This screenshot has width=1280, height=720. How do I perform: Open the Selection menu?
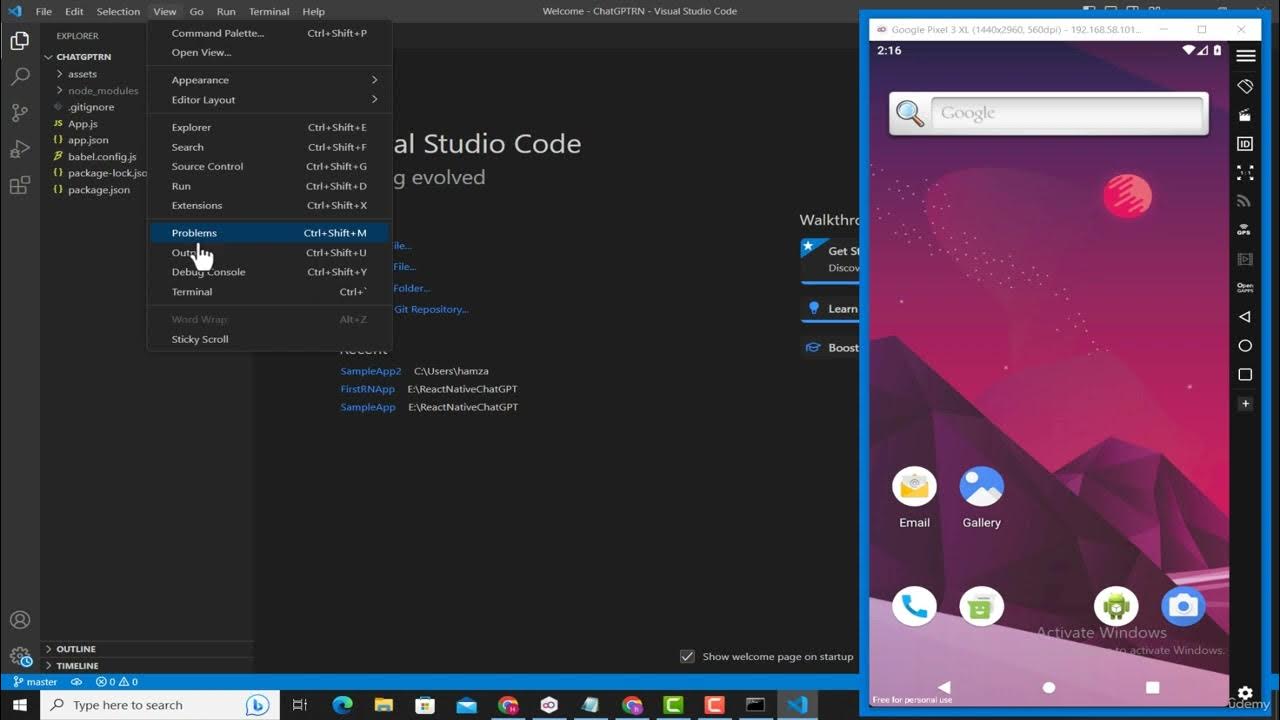[118, 11]
